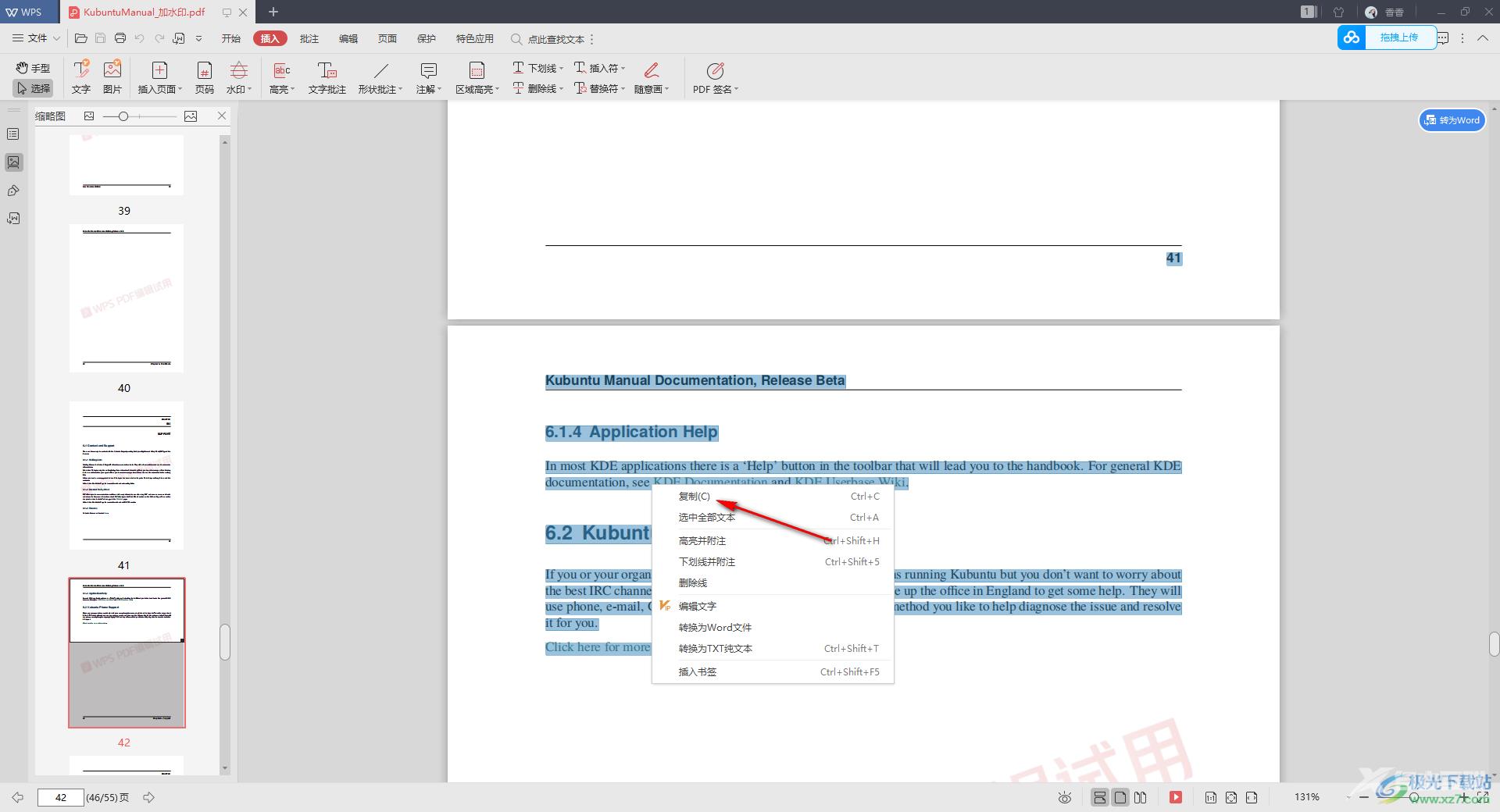Toggle eye-protection mode icon

click(x=1065, y=797)
